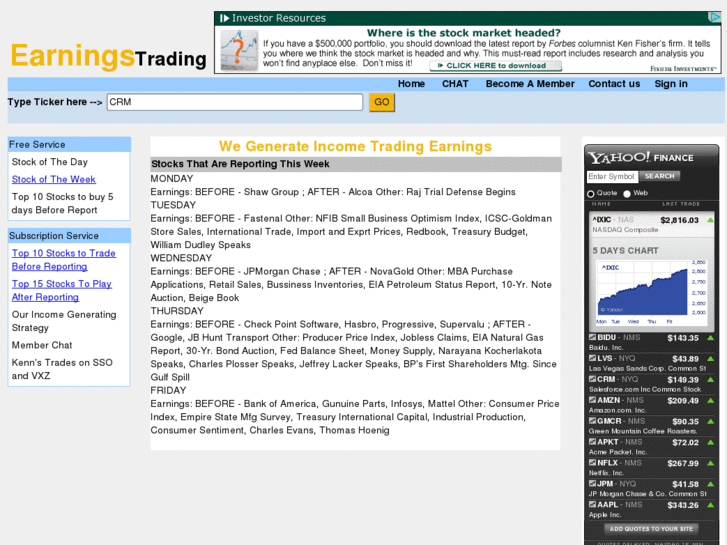Click the CLICK HERE to download ad button
The width and height of the screenshot is (727, 545).
(496, 66)
